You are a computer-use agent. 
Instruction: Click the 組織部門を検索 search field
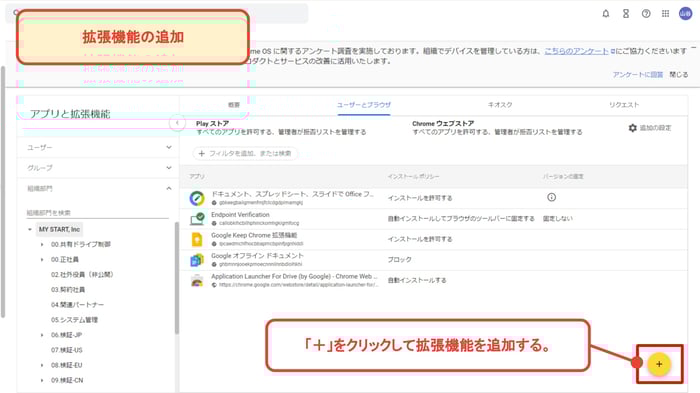click(97, 213)
